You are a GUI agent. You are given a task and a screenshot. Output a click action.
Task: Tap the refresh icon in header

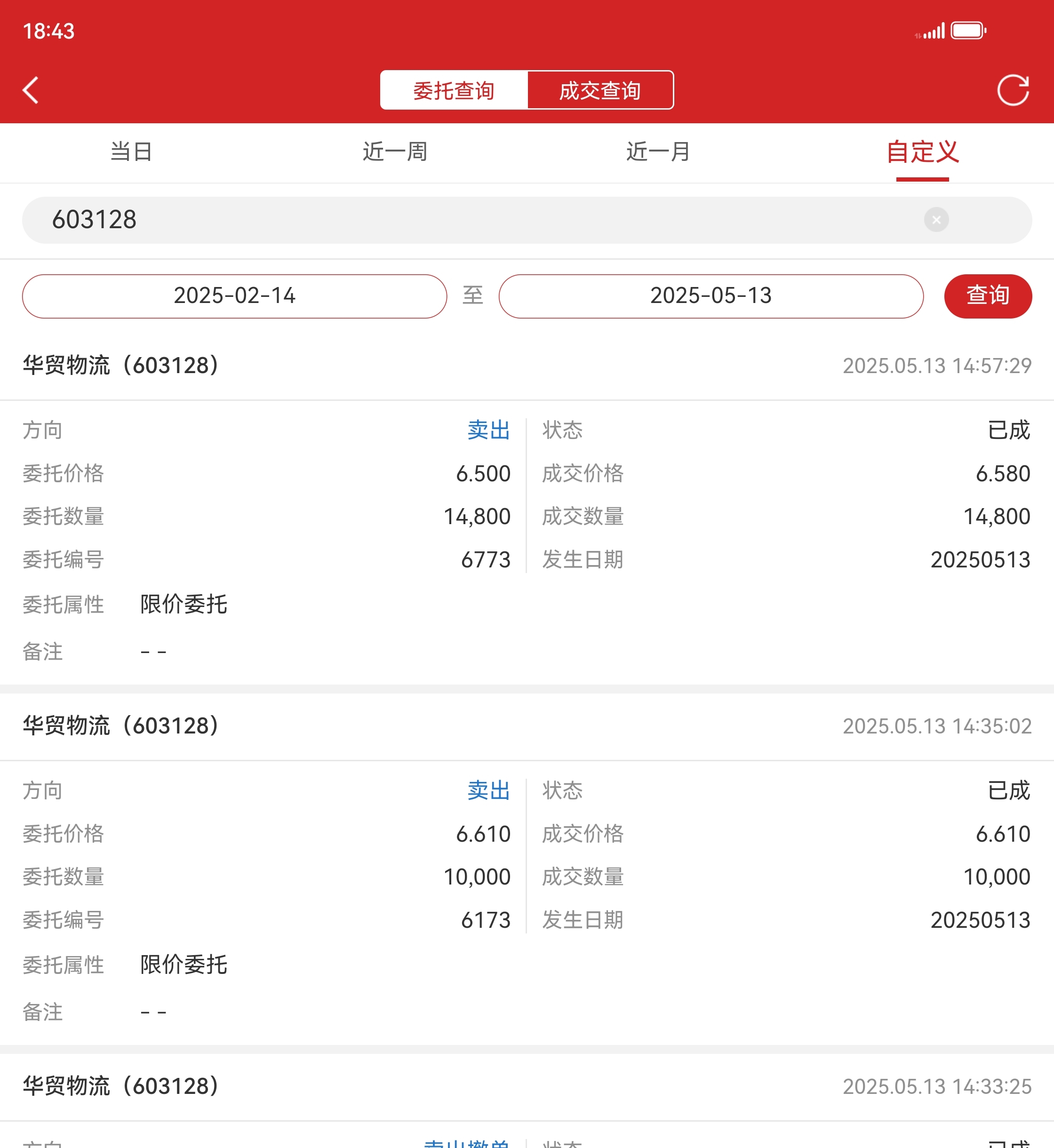pos(1013,90)
